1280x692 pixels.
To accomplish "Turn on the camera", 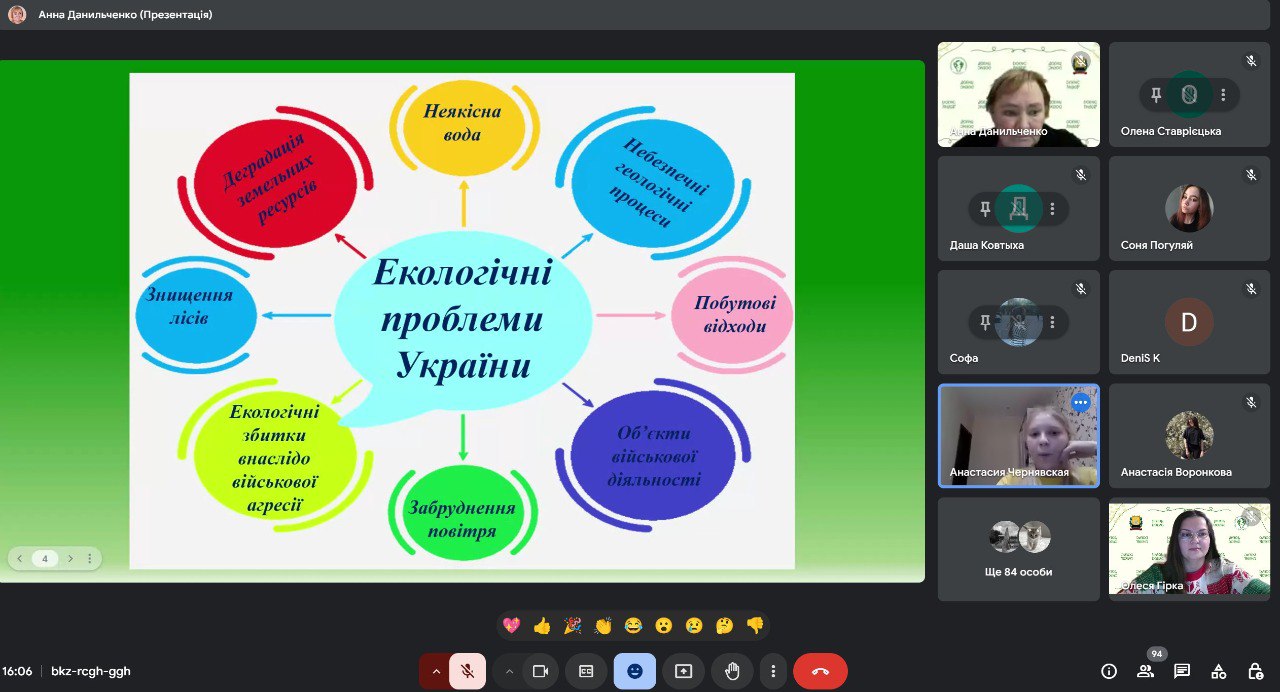I will point(541,671).
